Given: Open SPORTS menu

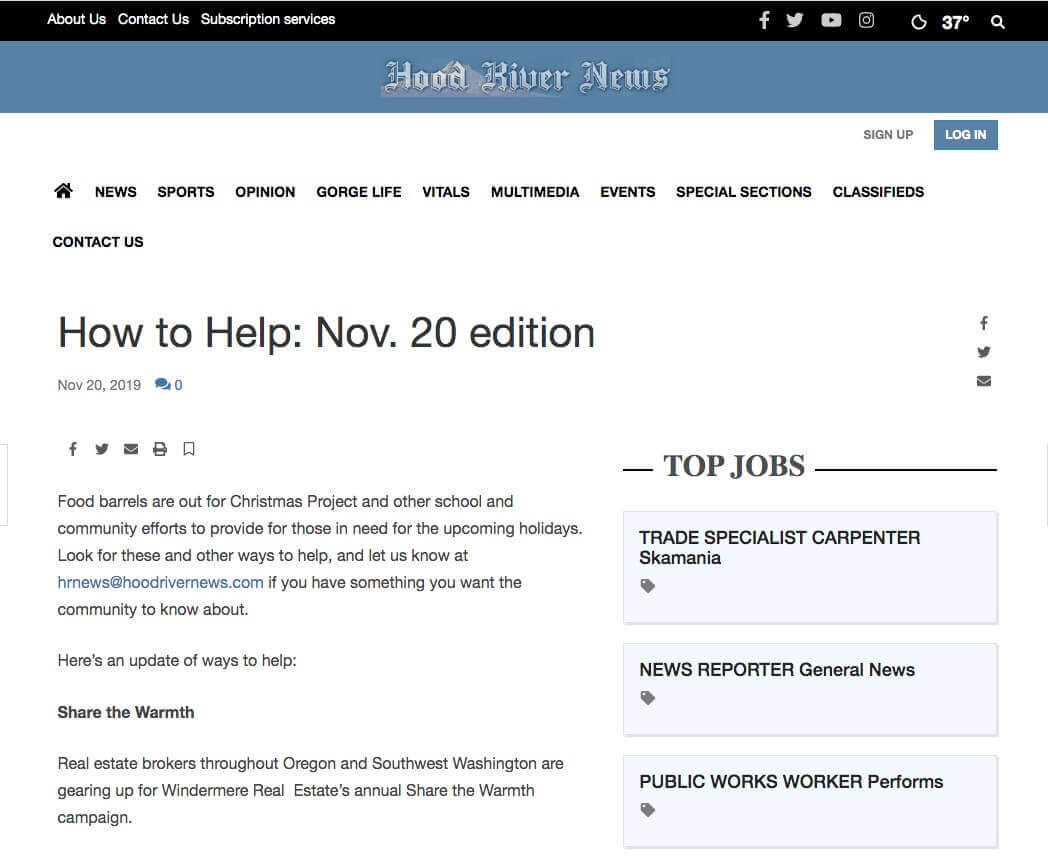Looking at the screenshot, I should [186, 192].
